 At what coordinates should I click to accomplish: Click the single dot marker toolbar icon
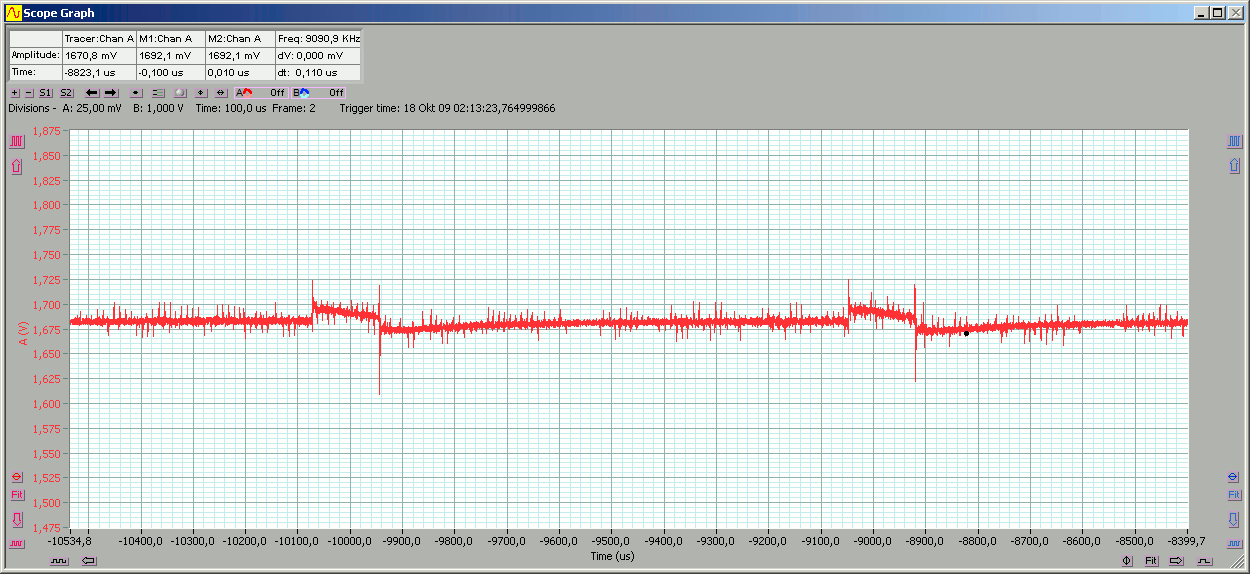136,92
